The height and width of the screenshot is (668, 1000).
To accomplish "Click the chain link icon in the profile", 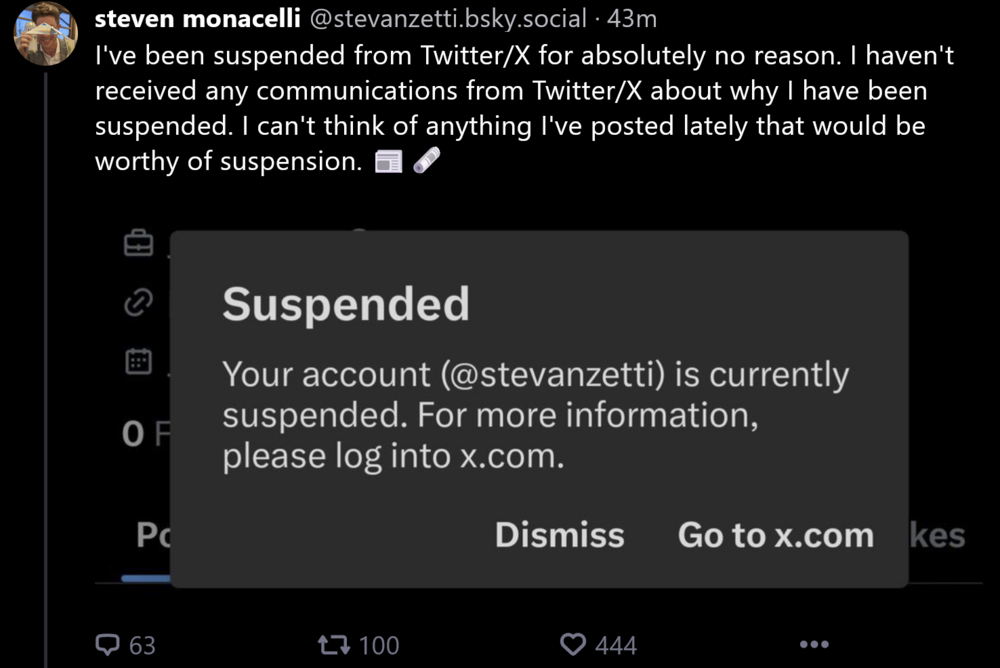I will point(138,304).
